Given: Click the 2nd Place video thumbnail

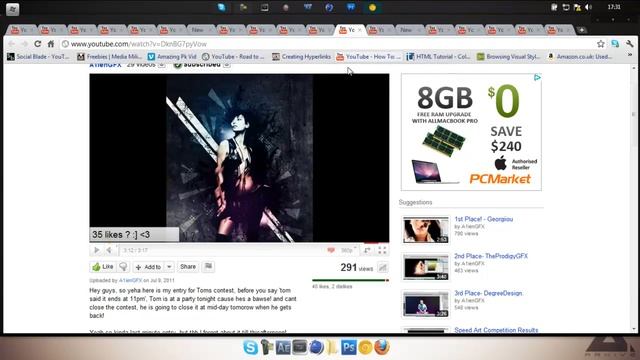Looking at the screenshot, I should [x=425, y=267].
